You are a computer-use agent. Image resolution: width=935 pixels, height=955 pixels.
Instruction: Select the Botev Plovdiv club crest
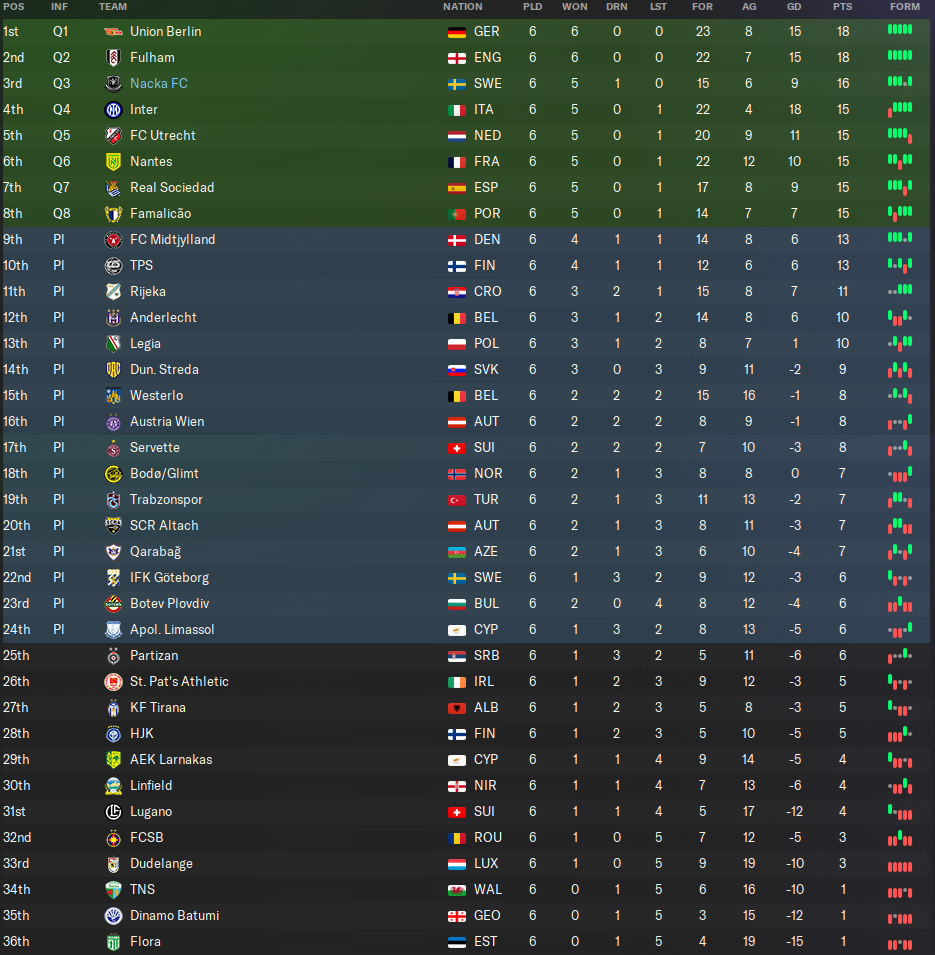click(113, 603)
